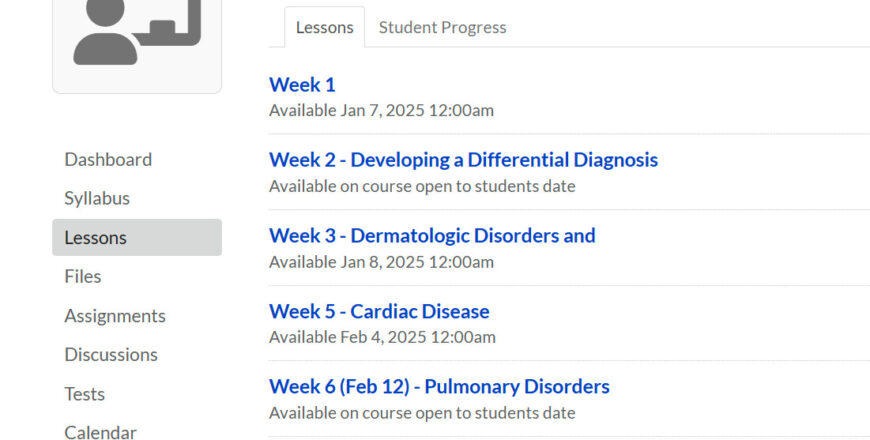This screenshot has width=870, height=440.
Task: Select the Lessons tab above the list
Action: (x=324, y=28)
